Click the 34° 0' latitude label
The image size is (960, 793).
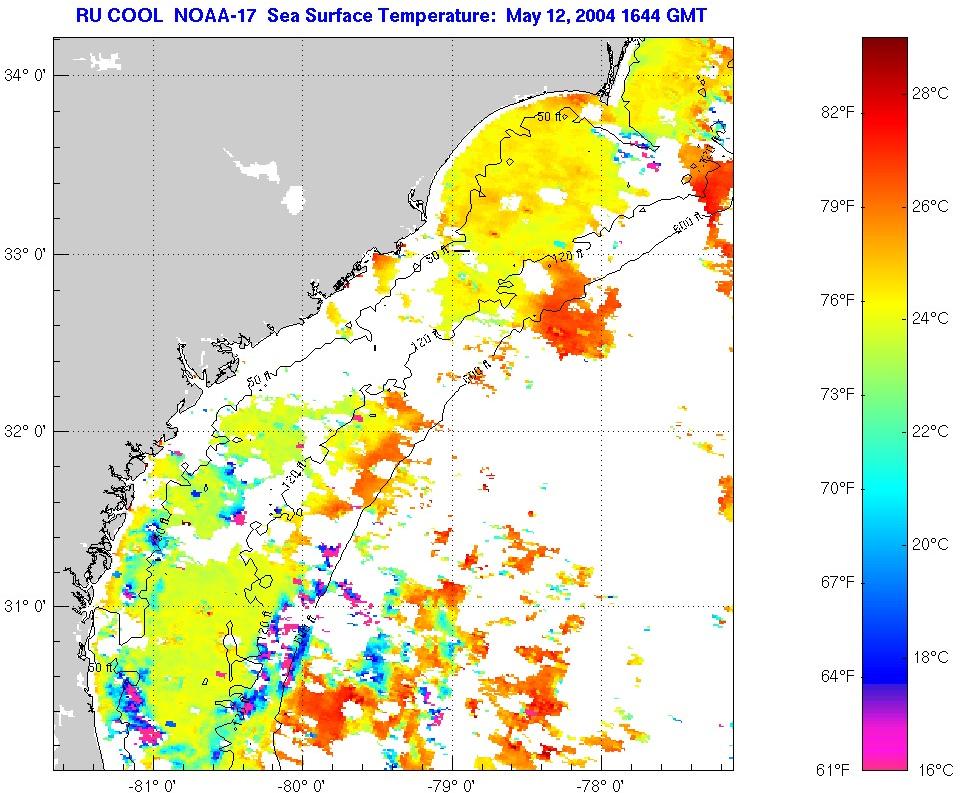coord(24,76)
